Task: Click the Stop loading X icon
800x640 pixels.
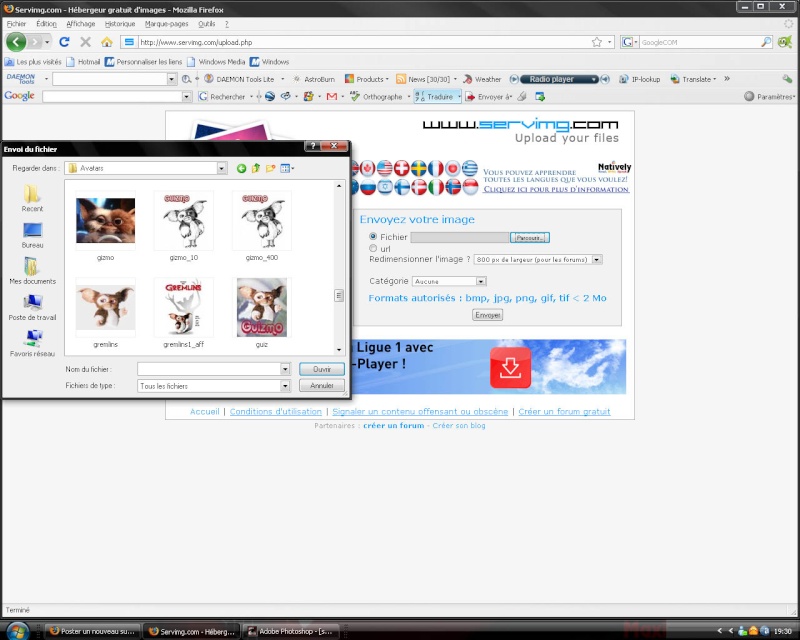Action: tap(86, 42)
